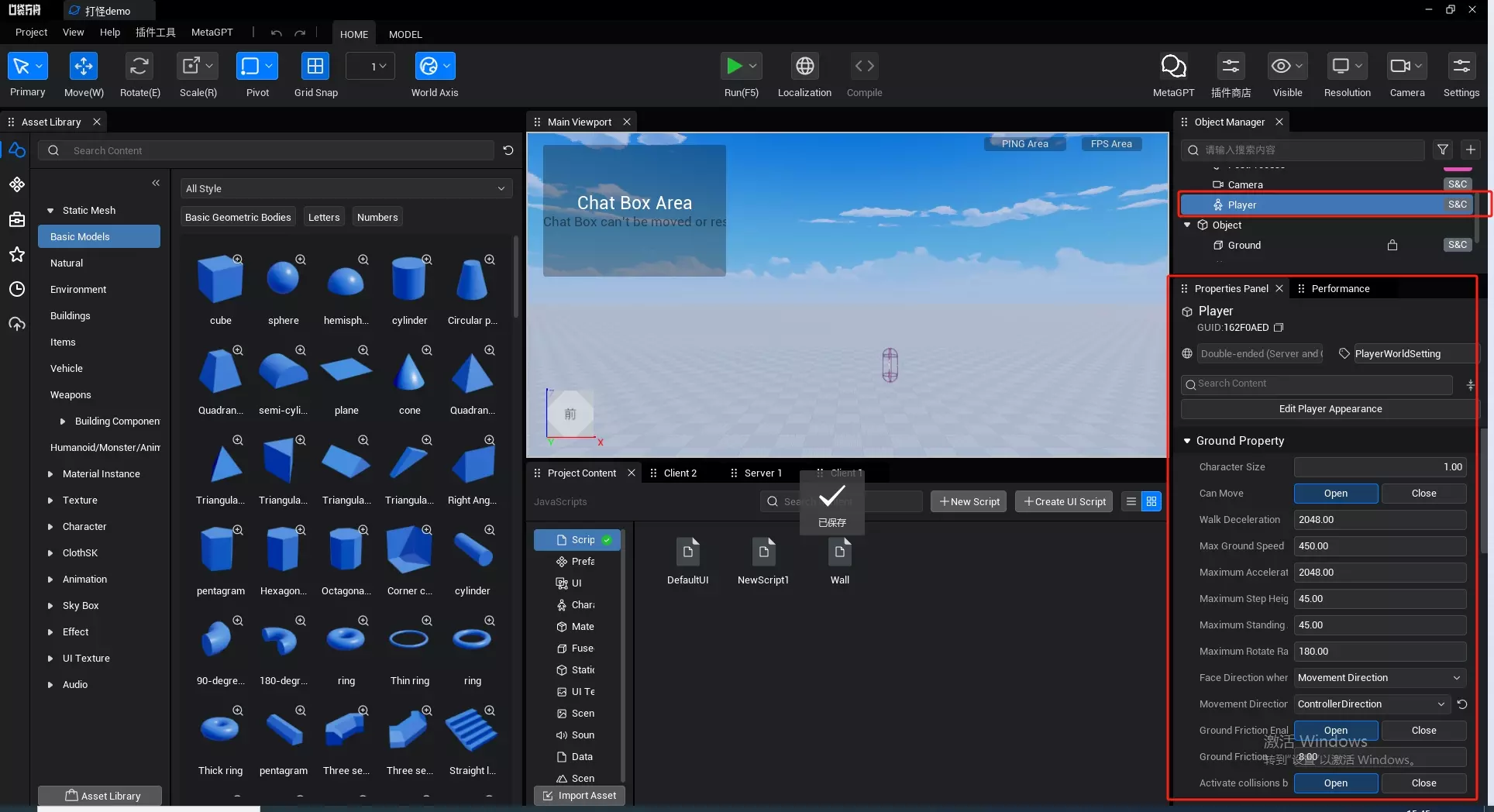Open the View menu
The width and height of the screenshot is (1494, 812).
click(x=73, y=33)
